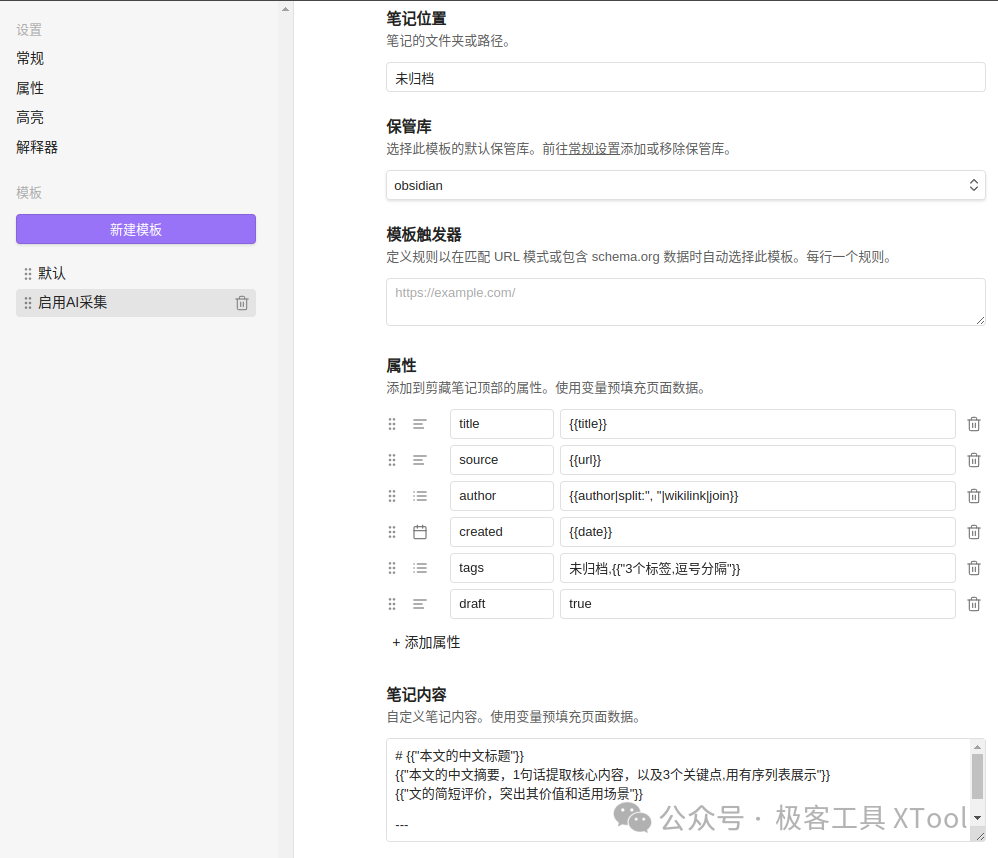Open the 常规 settings section
The image size is (998, 858).
coord(29,58)
